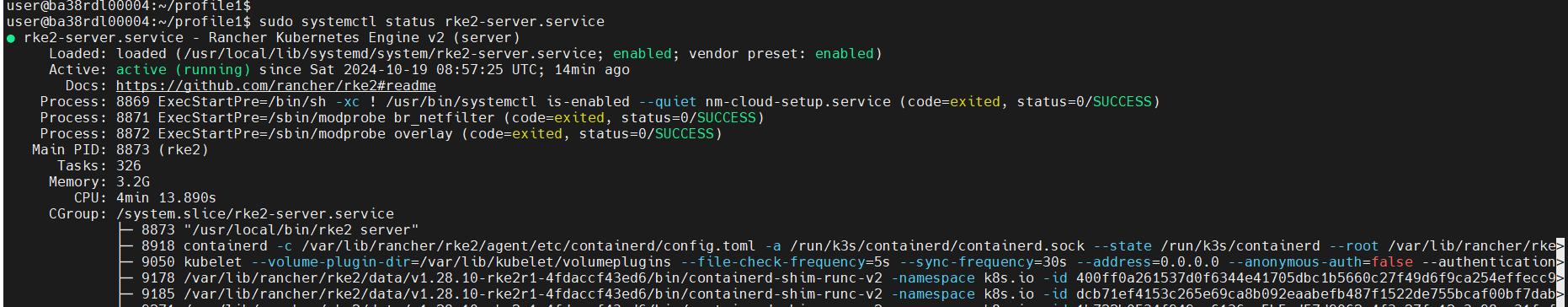Click the truncation marker after PID 9178 line
This screenshot has height=307, width=1568.
tap(1560, 278)
